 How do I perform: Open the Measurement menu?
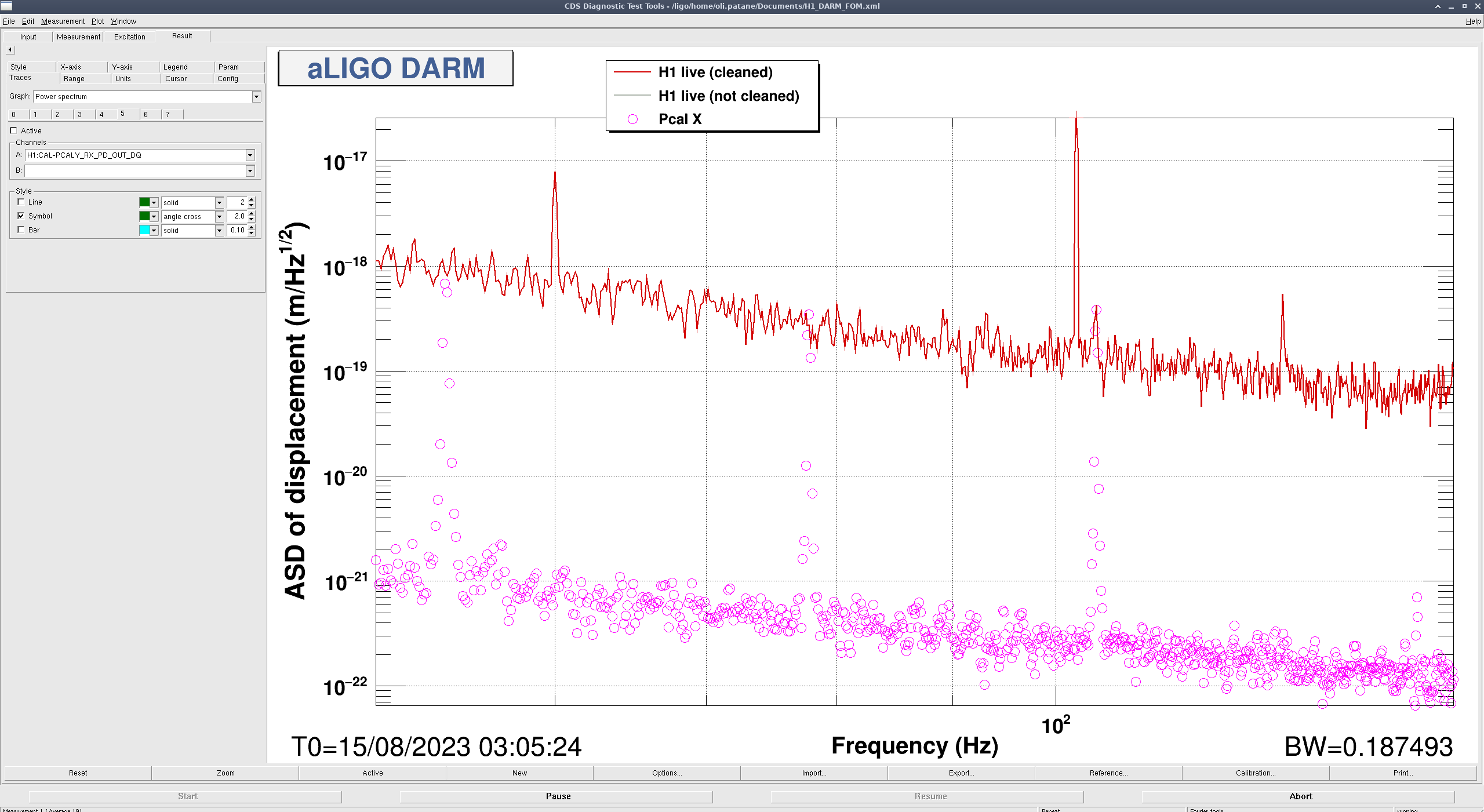(x=63, y=21)
